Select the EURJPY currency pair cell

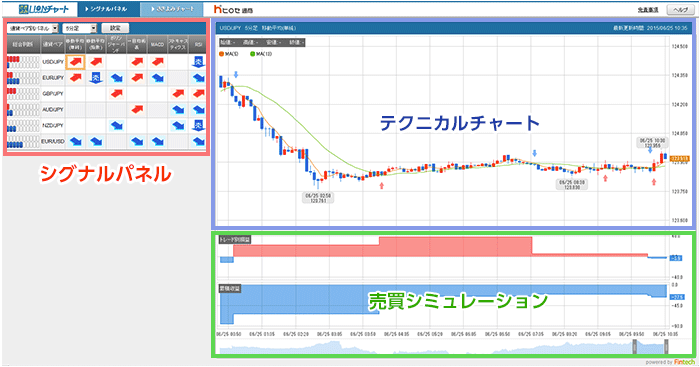point(52,78)
